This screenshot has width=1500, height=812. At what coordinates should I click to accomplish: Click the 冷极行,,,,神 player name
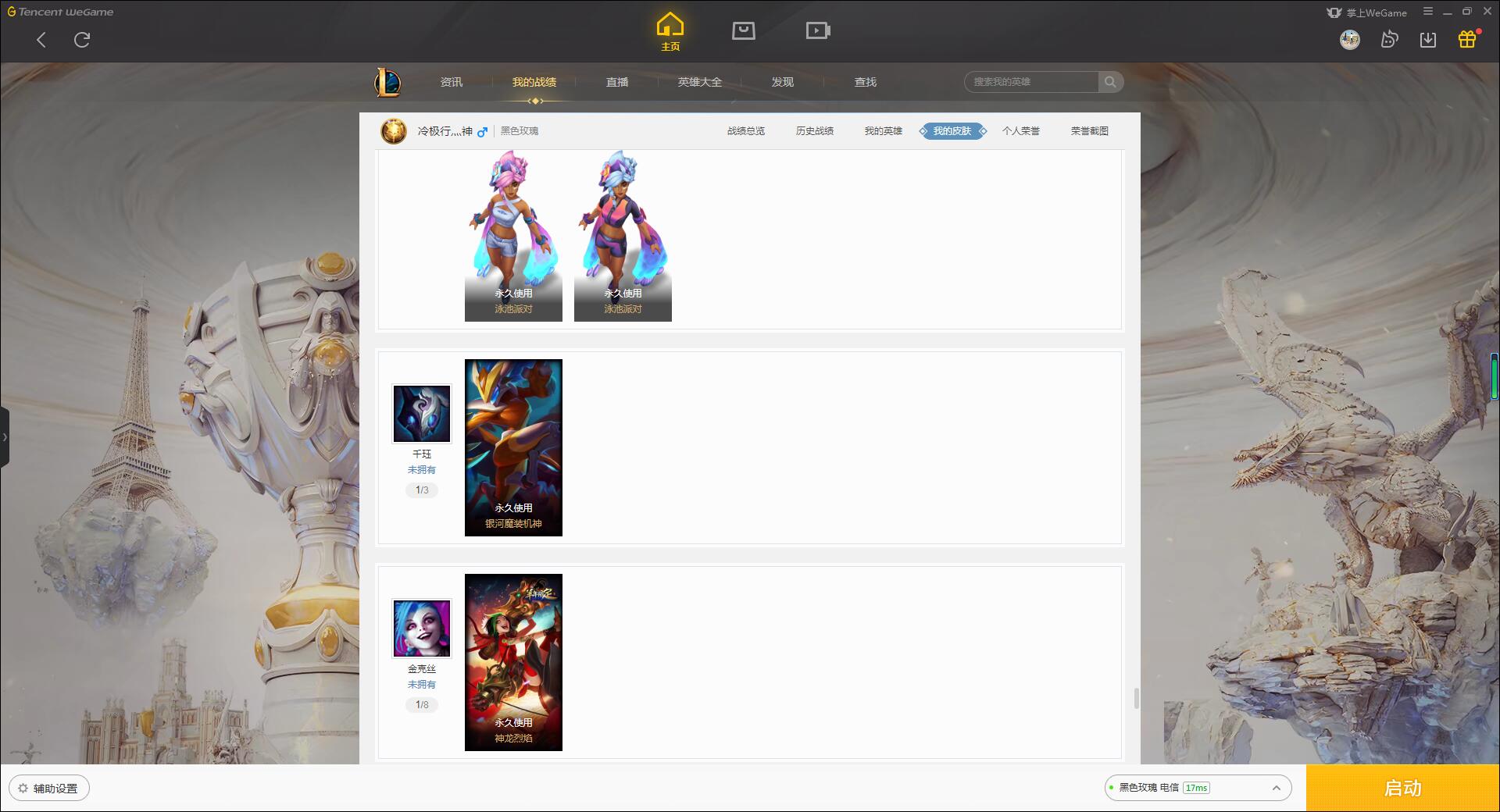[445, 131]
